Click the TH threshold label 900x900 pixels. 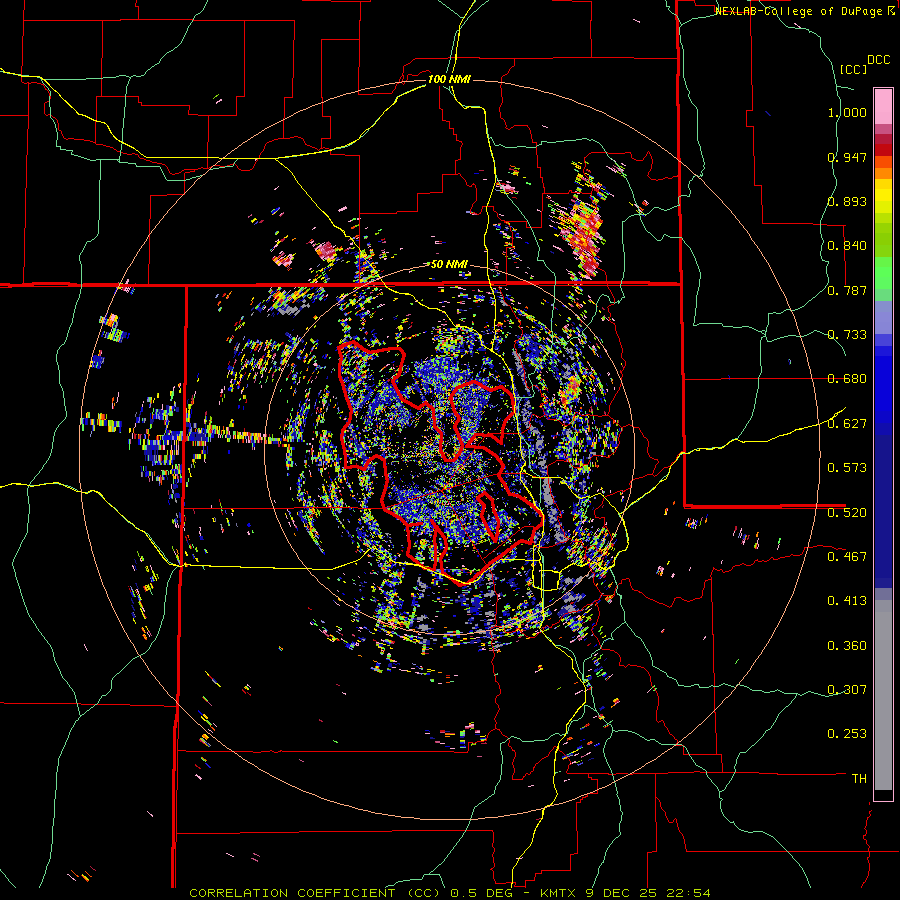tap(859, 778)
